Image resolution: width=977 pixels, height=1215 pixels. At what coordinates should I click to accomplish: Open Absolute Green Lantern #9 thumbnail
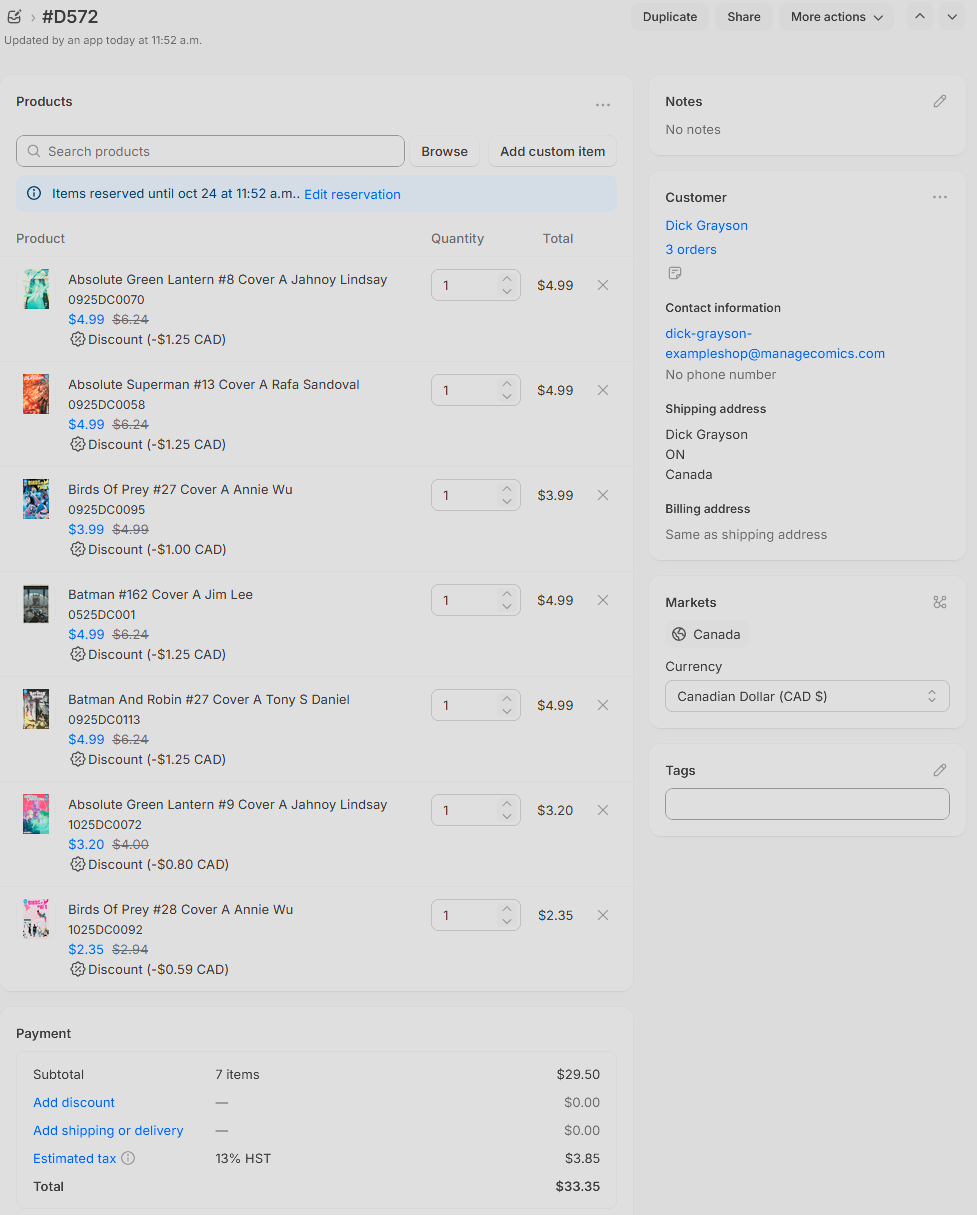pos(36,813)
